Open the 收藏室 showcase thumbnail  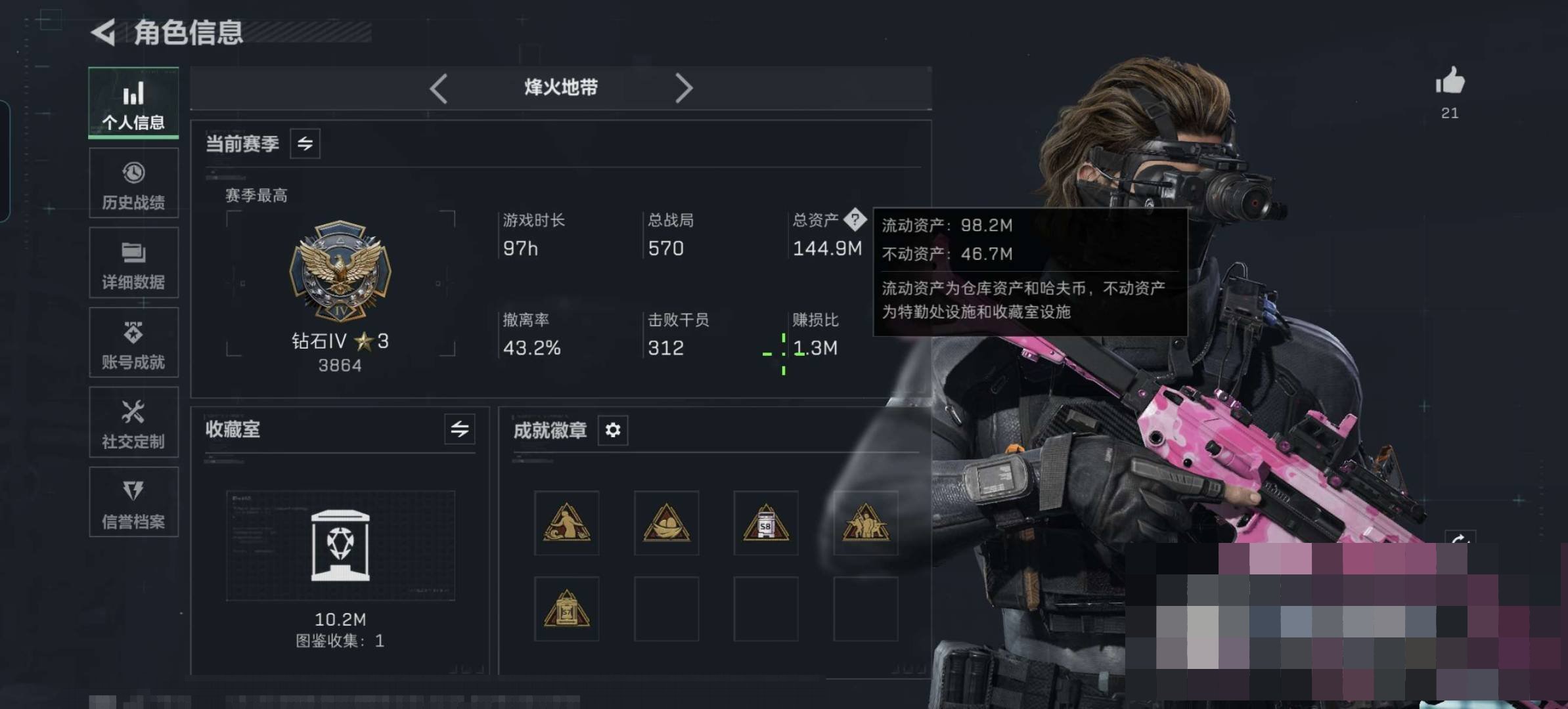tap(340, 546)
